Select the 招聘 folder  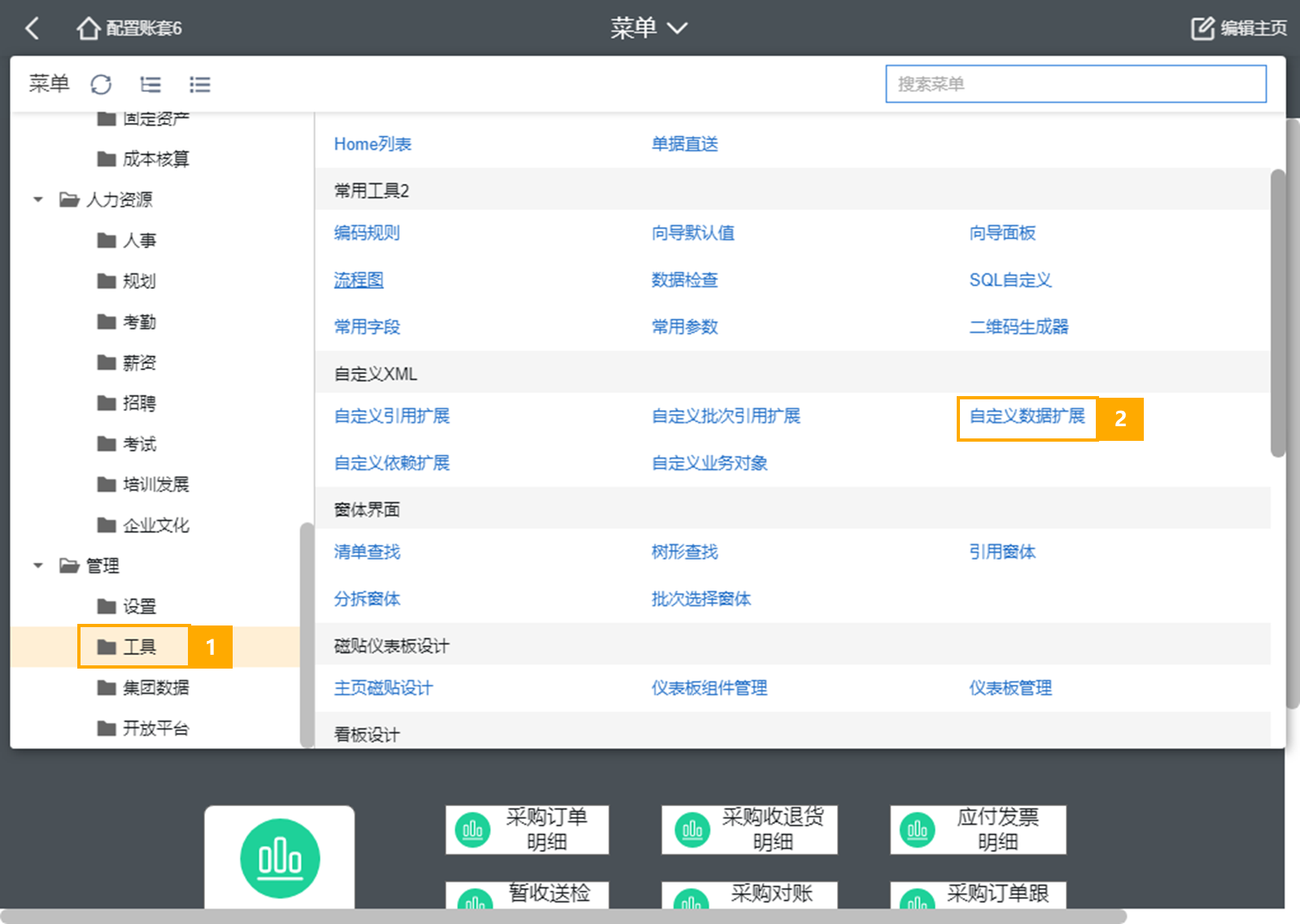127,403
